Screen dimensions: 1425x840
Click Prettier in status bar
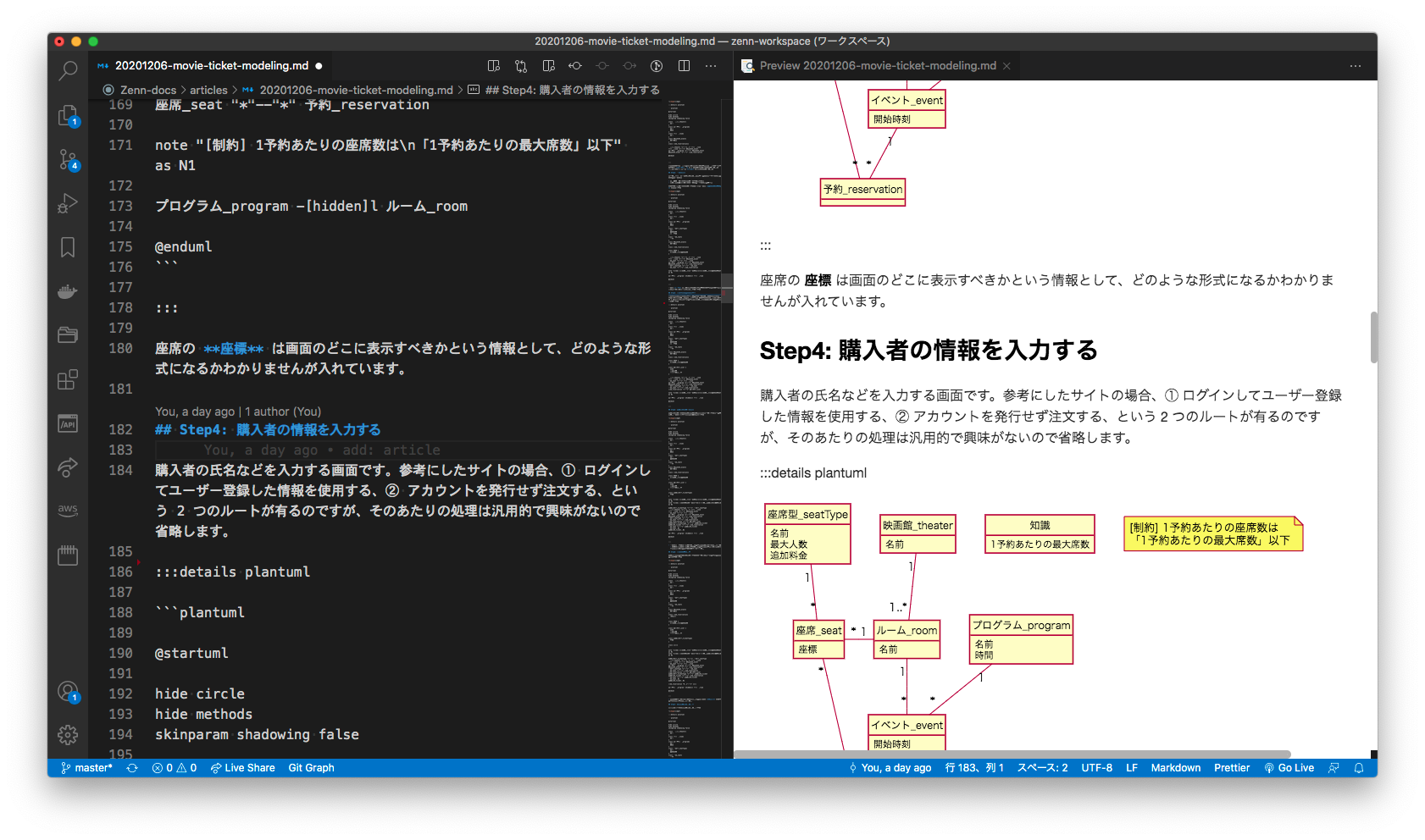click(x=1231, y=768)
